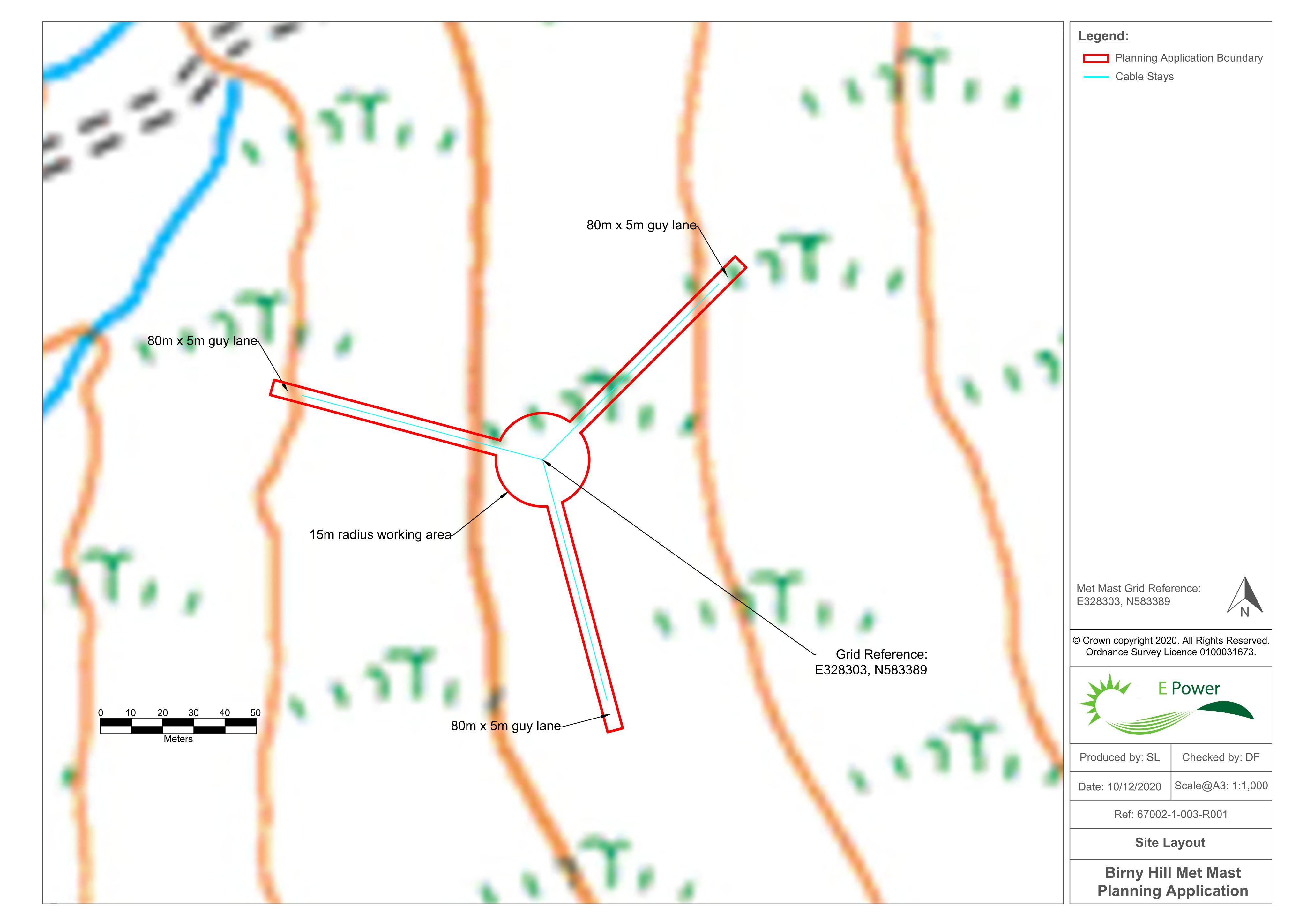
Task: Click 'Date: 10/12/2020' cell
Action: 1120,786
